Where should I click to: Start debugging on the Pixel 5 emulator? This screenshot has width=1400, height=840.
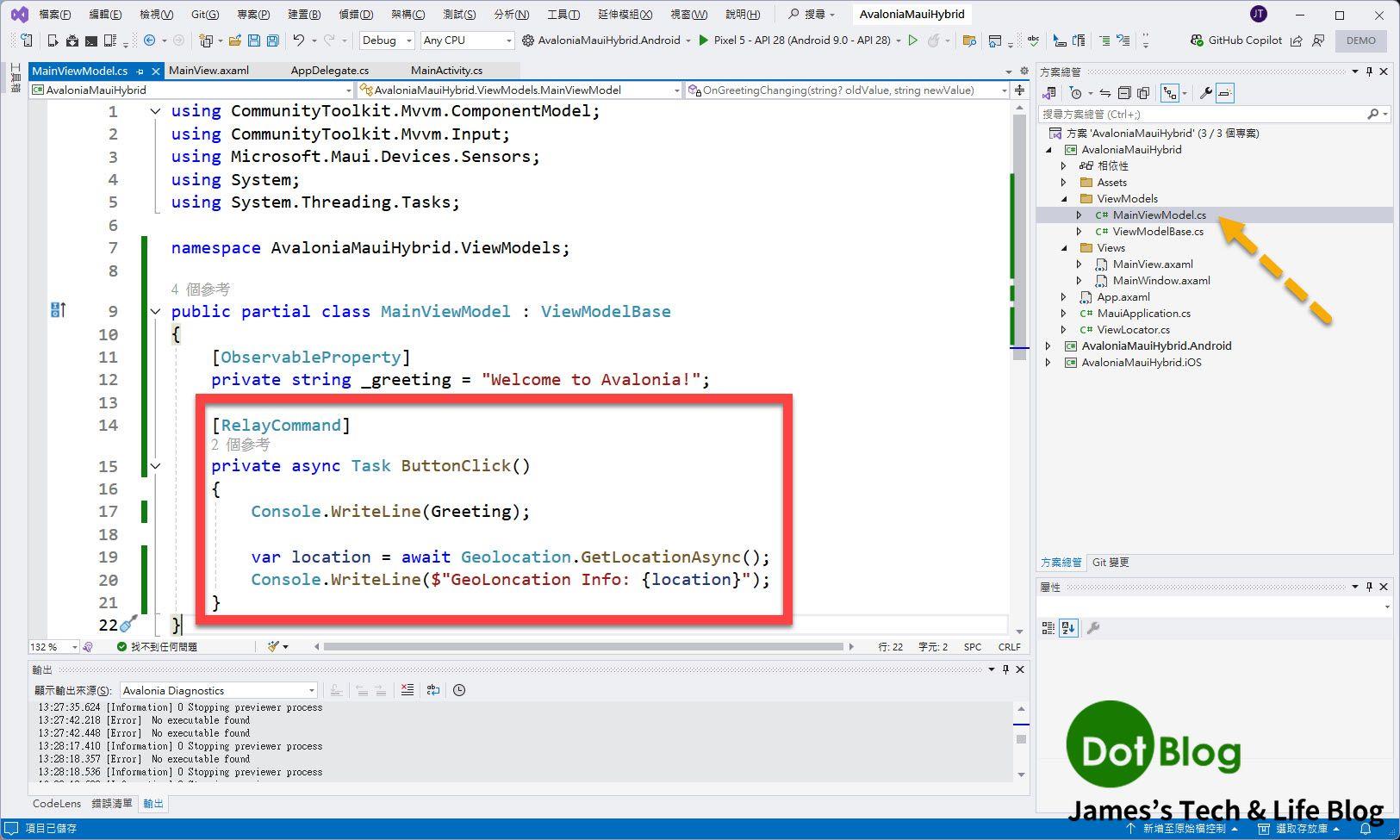(x=704, y=40)
